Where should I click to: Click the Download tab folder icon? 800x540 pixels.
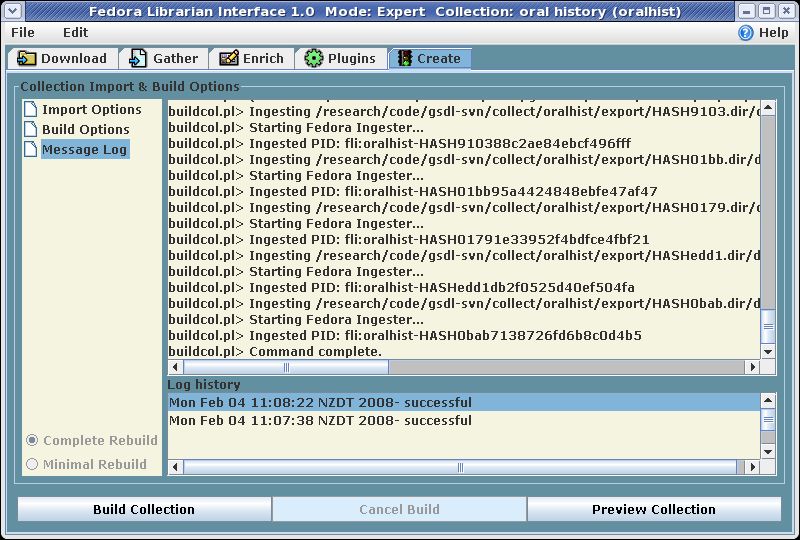[26, 59]
